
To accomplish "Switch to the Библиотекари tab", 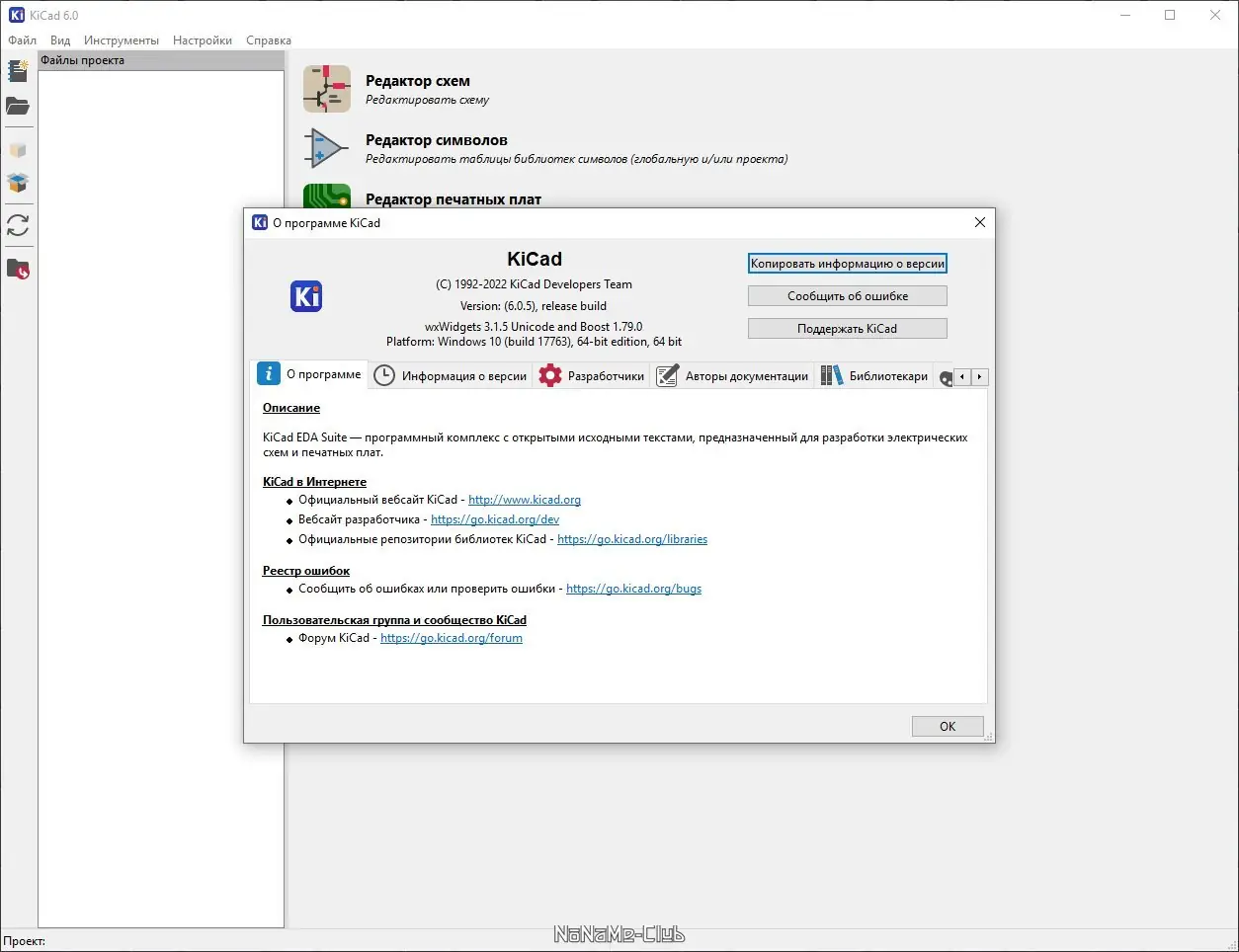I will tap(875, 376).
